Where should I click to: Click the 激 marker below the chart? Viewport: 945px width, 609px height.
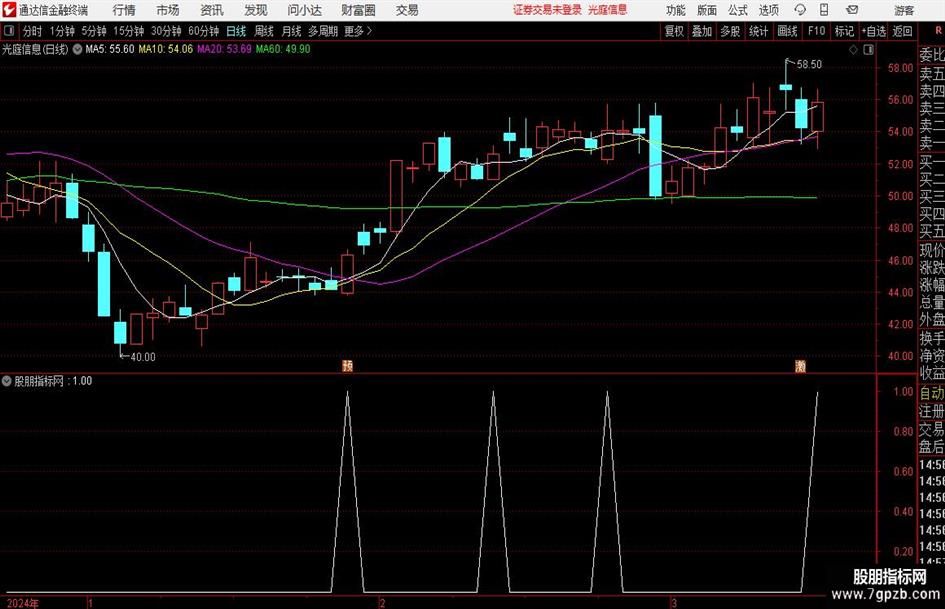point(800,366)
